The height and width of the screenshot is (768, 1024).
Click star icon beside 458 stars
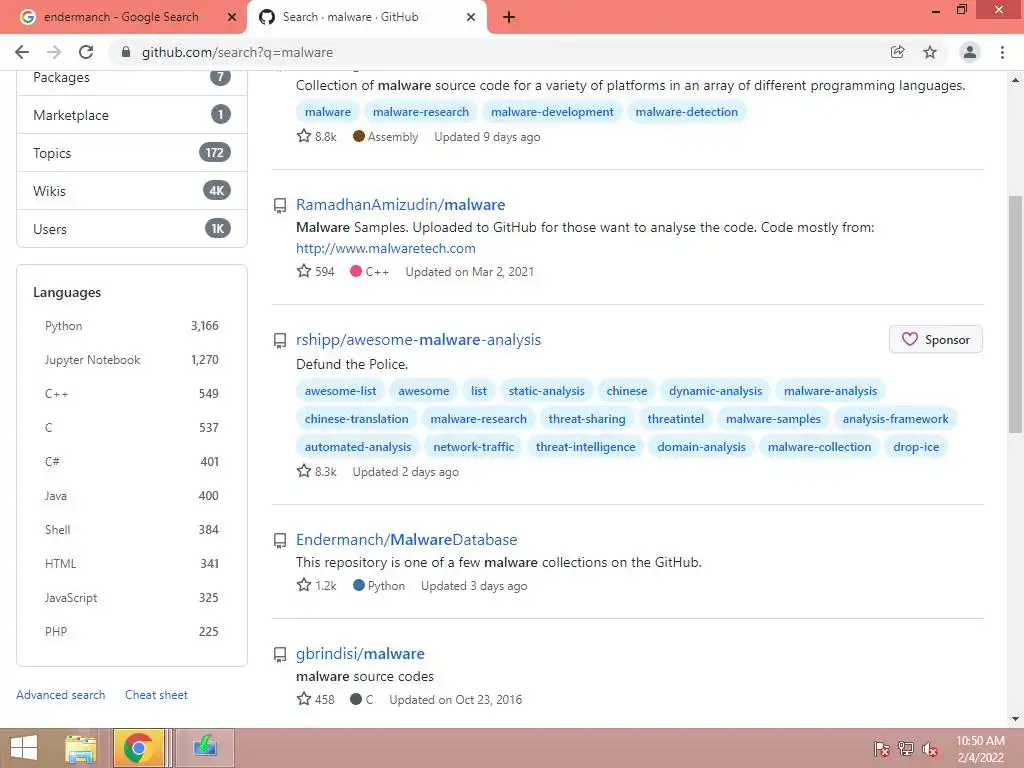click(304, 699)
